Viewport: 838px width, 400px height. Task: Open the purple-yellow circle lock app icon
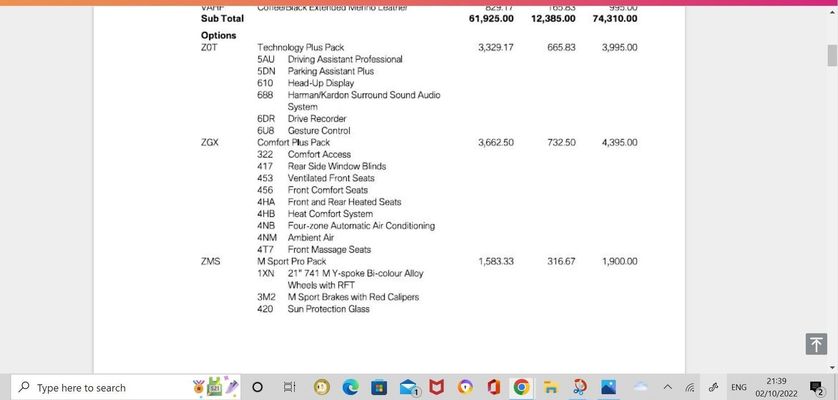click(465, 387)
